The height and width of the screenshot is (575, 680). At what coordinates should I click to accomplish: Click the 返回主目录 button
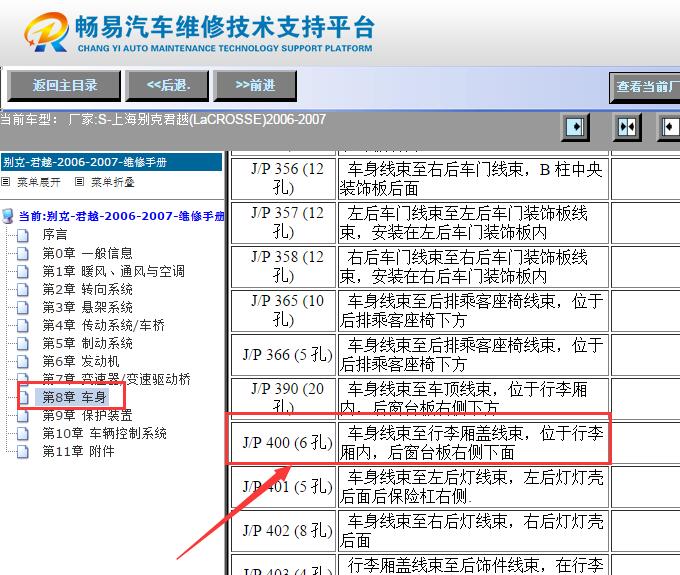point(64,86)
